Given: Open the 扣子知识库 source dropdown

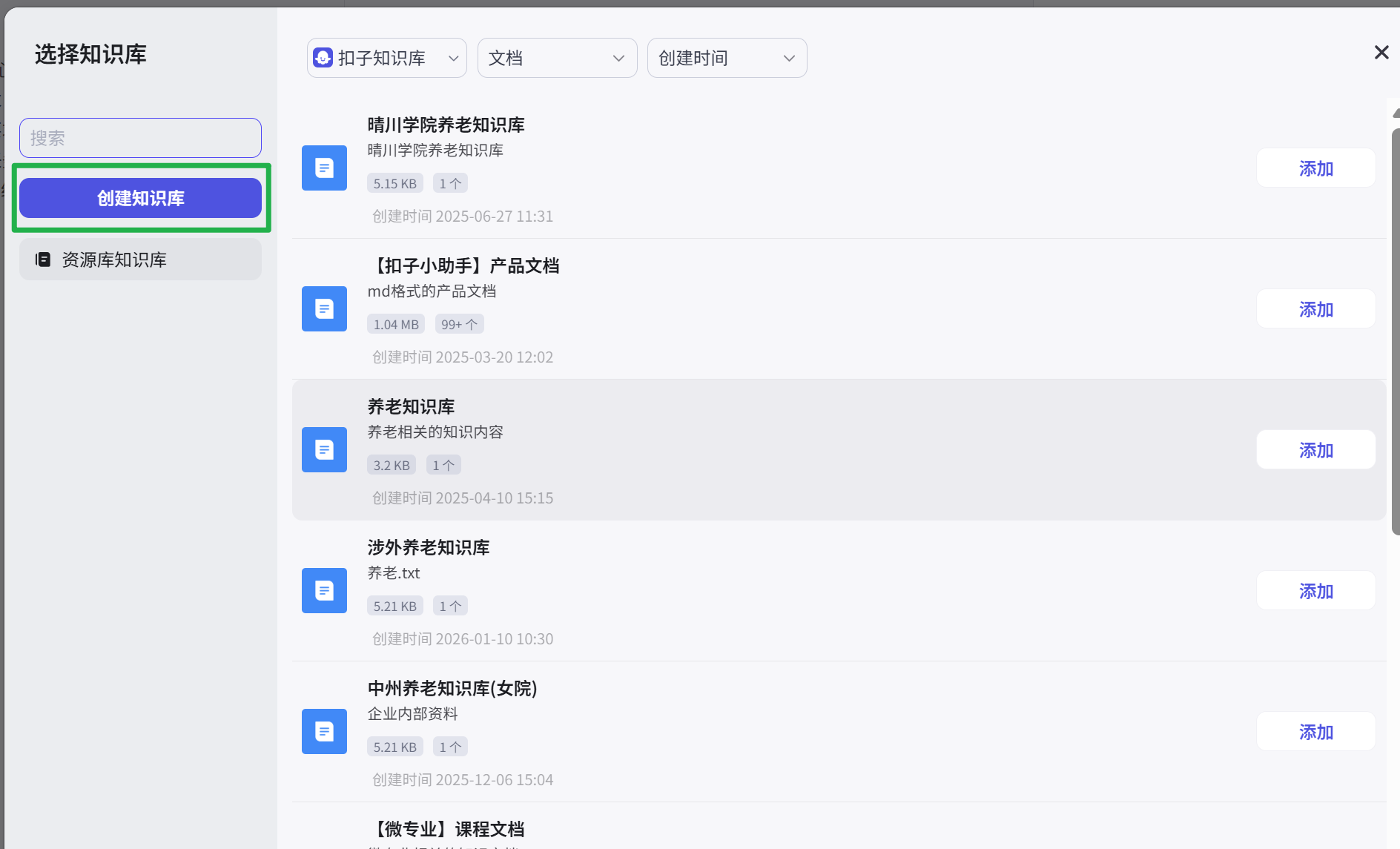Looking at the screenshot, I should (386, 58).
